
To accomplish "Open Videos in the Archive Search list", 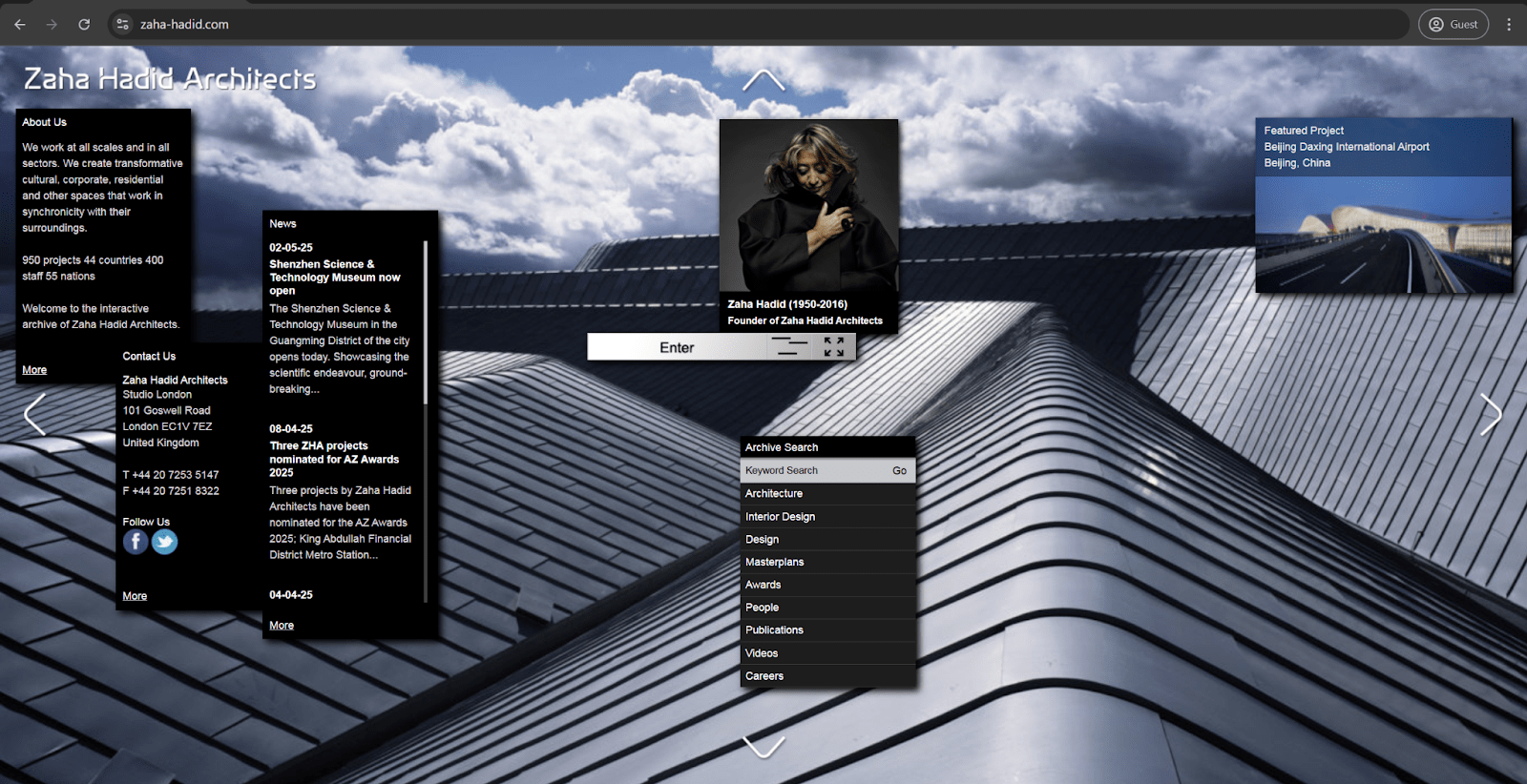I will (827, 653).
